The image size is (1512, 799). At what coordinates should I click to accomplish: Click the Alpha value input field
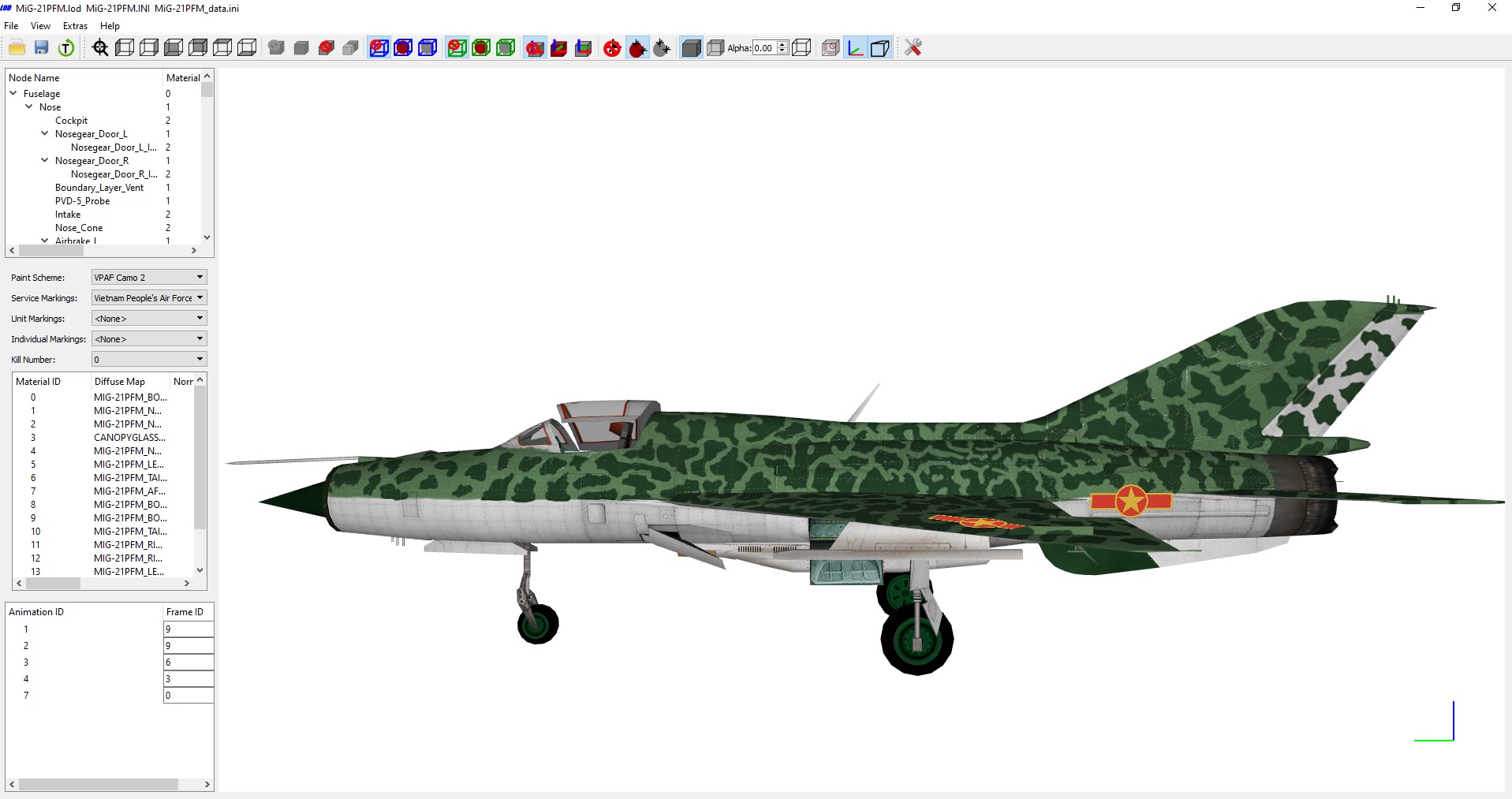(764, 48)
